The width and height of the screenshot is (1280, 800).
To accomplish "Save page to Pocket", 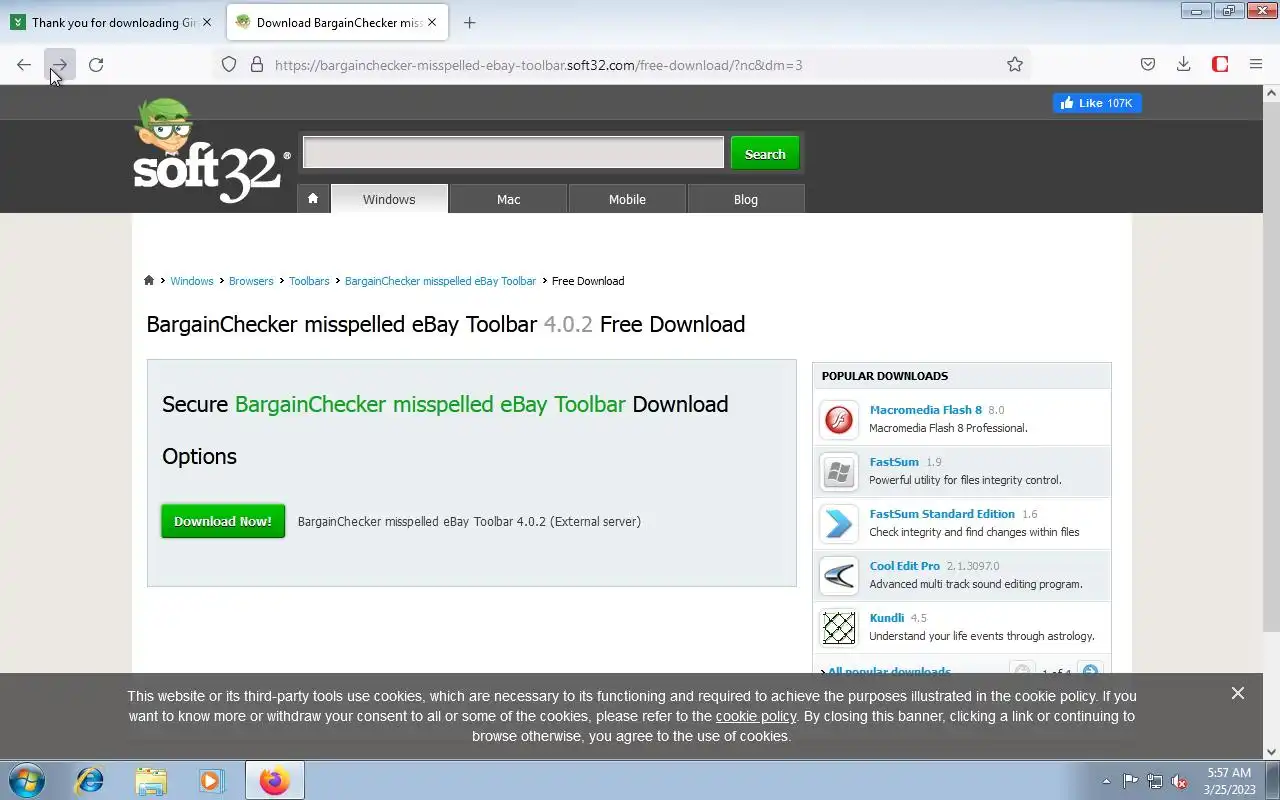I will pos(1148,65).
